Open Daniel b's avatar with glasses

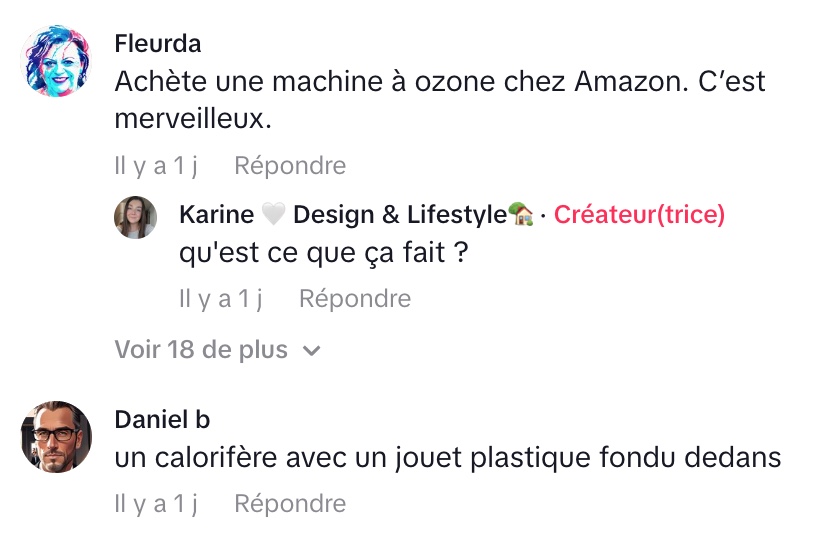coord(56,437)
